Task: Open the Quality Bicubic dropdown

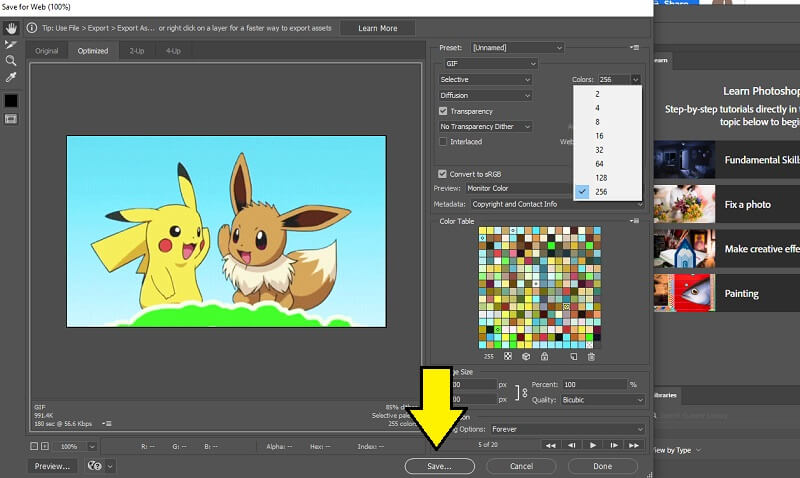Action: point(603,400)
